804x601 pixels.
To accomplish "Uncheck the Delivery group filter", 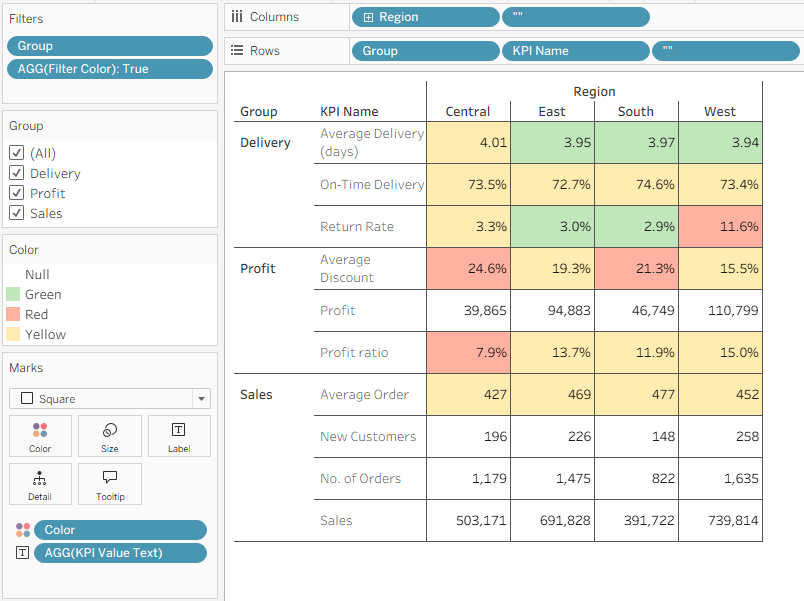I will click(17, 173).
